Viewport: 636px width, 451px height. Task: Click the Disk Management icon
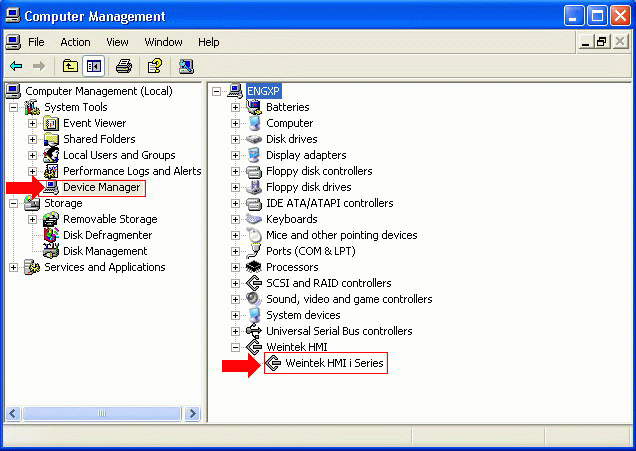[51, 251]
